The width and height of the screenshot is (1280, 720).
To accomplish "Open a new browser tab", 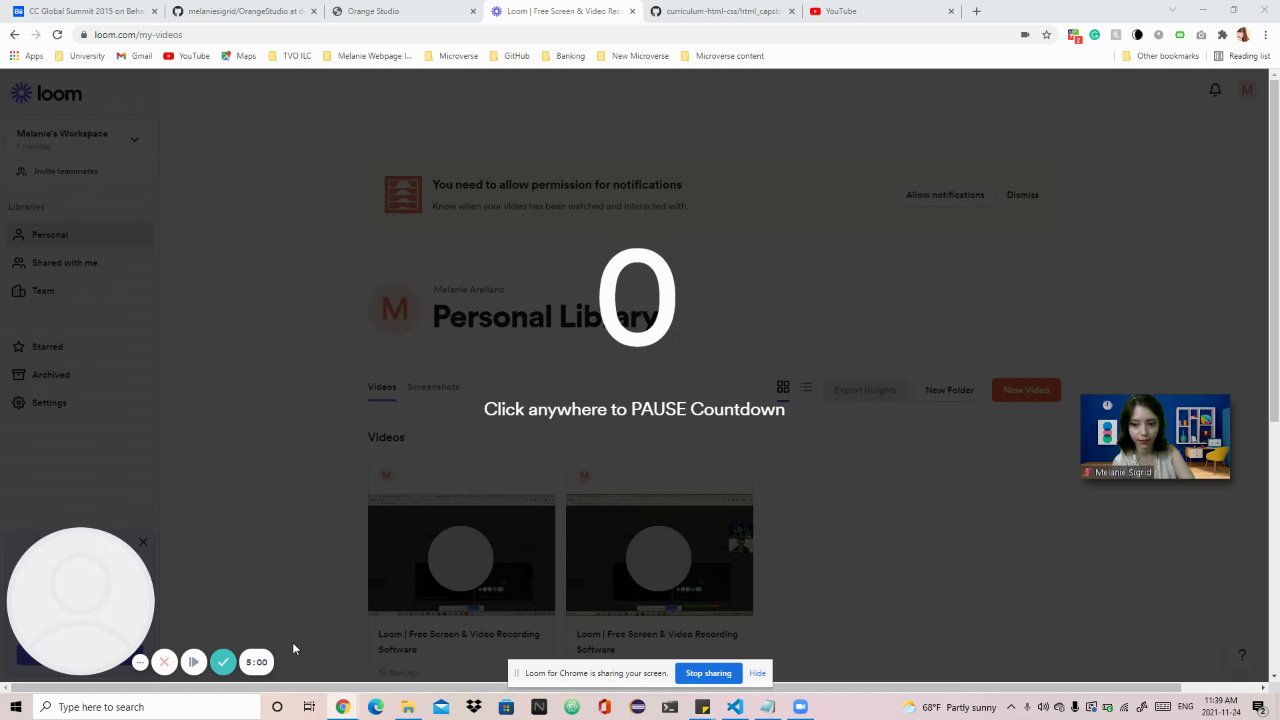I will point(976,11).
